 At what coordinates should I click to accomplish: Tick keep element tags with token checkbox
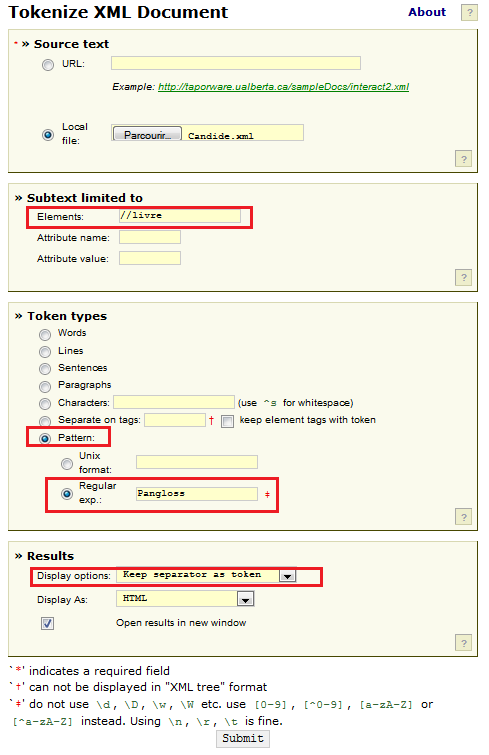[x=227, y=421]
